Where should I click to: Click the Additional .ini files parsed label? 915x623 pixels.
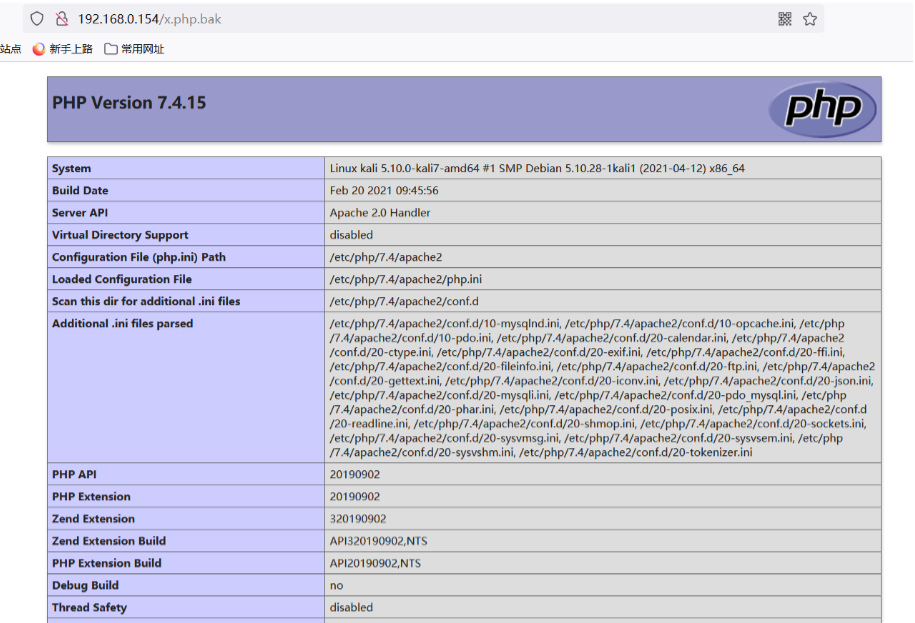click(122, 324)
